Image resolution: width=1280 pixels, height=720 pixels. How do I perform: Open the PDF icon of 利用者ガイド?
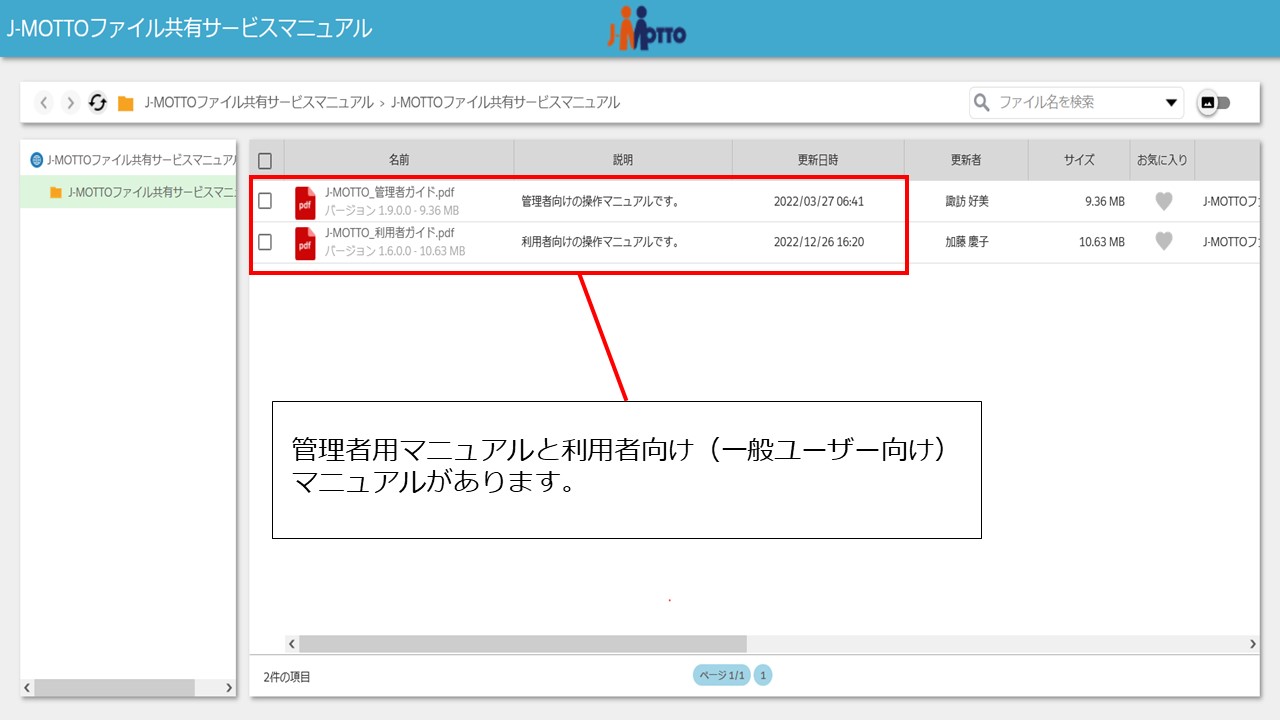(305, 243)
